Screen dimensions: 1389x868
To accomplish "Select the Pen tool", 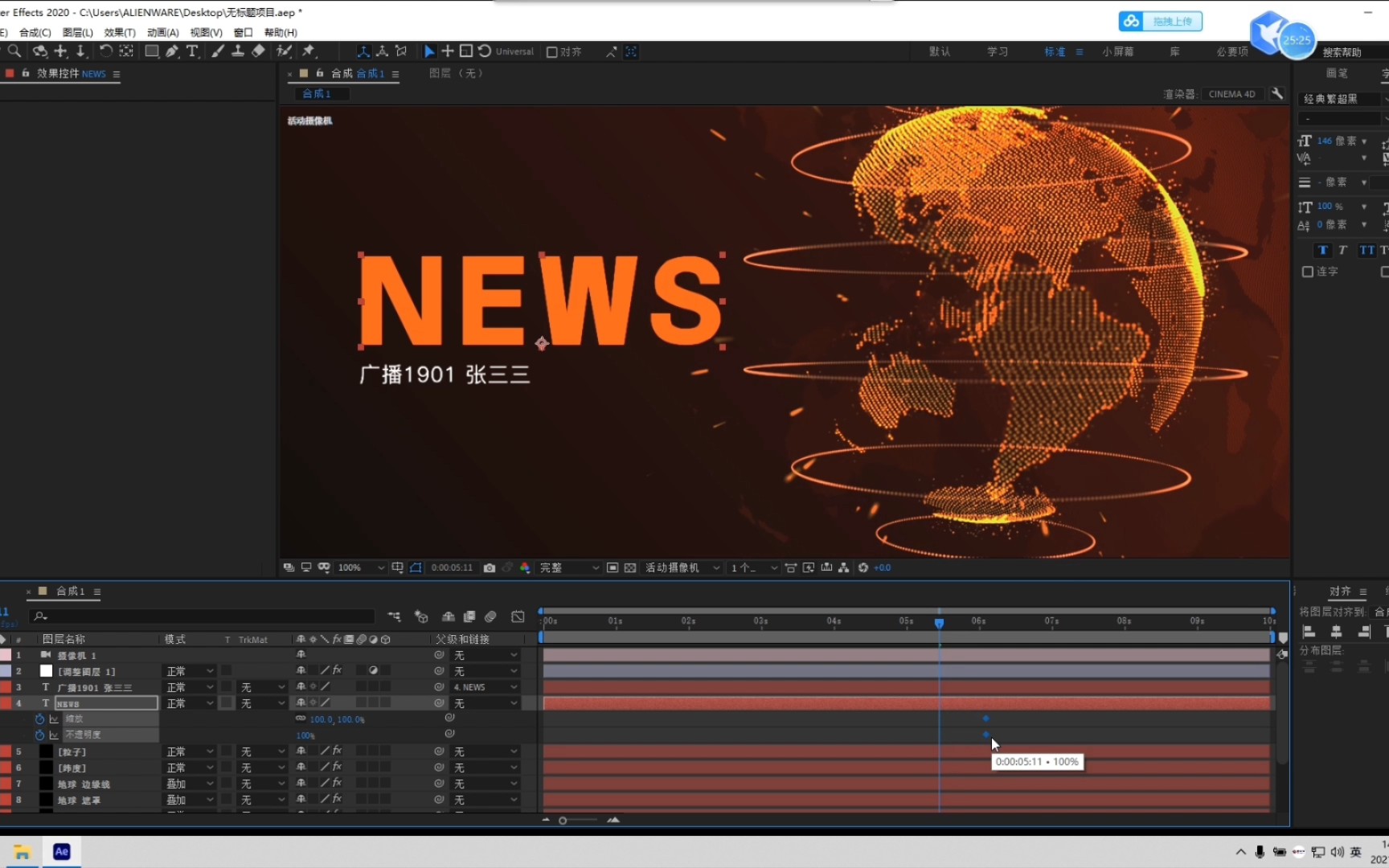I will coord(172,51).
